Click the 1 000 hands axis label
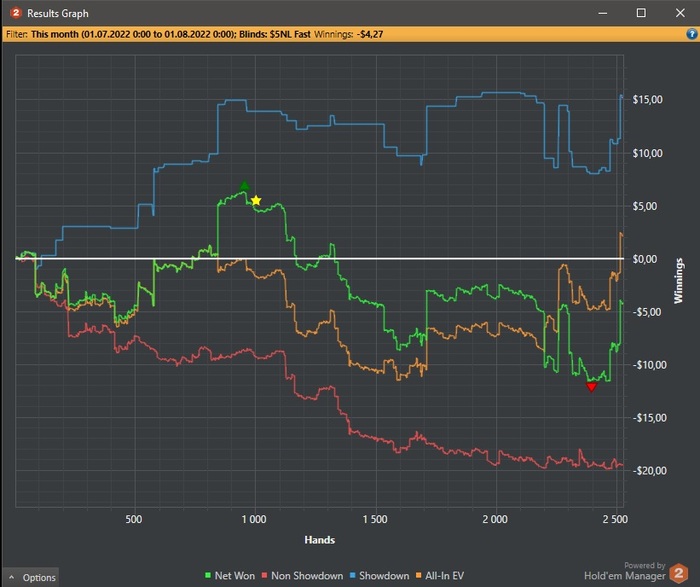This screenshot has height=587, width=700. coord(254,519)
